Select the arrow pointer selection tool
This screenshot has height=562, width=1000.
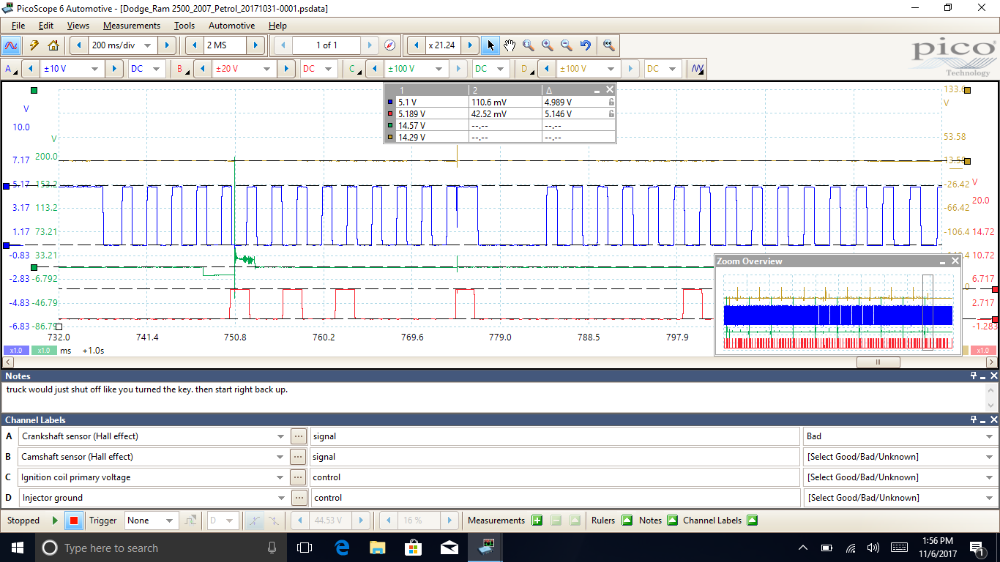[490, 45]
